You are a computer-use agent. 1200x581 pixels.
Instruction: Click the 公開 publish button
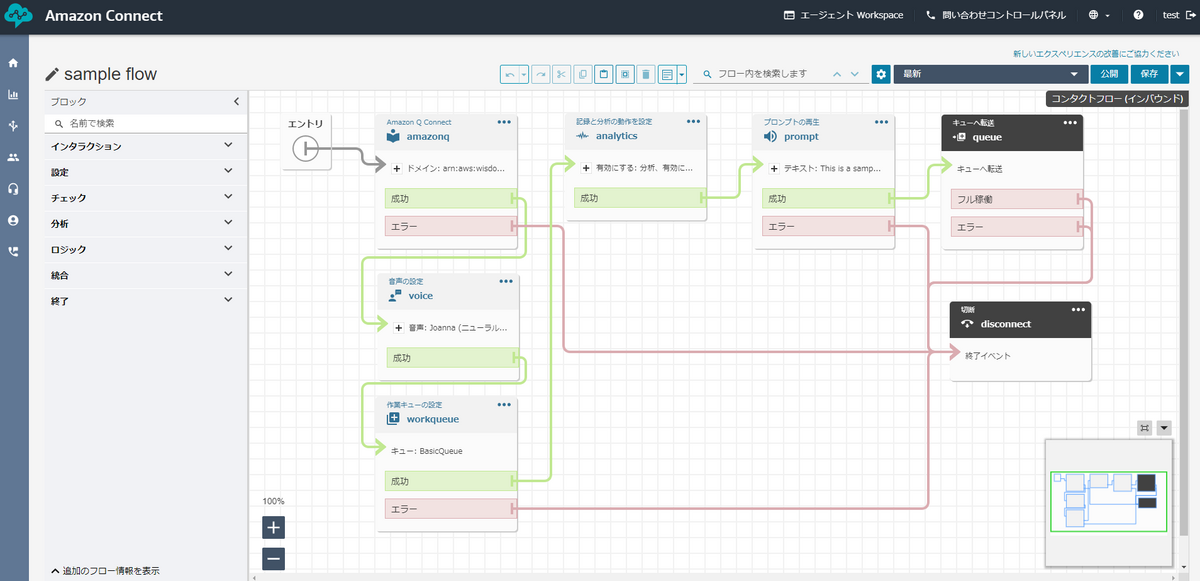pos(1109,74)
